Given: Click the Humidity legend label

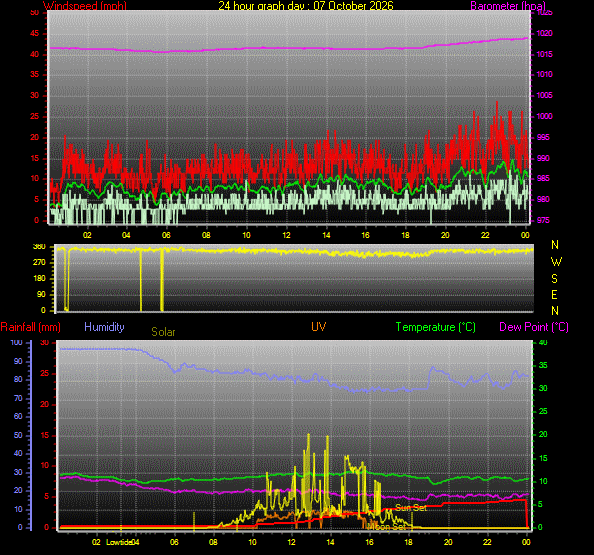Looking at the screenshot, I should click(104, 327).
